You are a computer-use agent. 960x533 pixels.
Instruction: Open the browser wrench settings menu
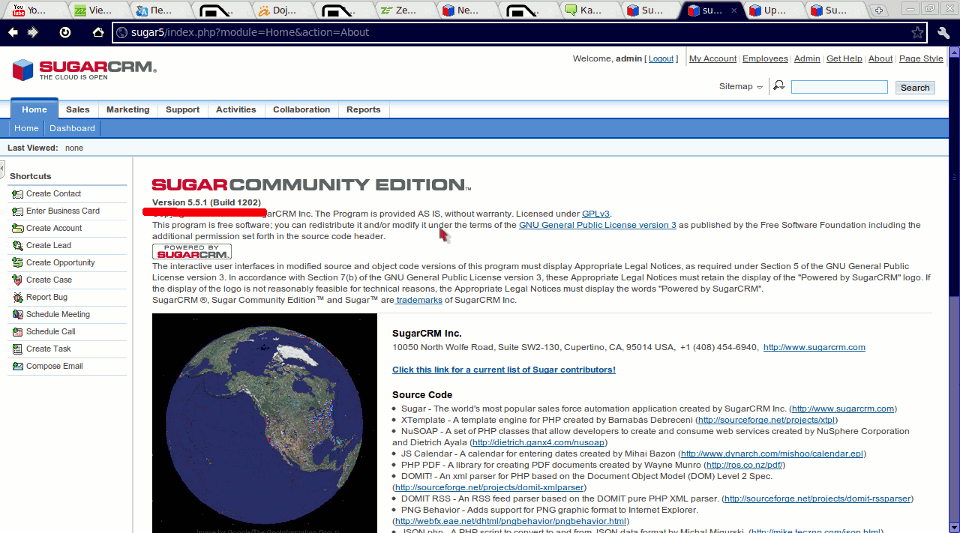(x=943, y=32)
